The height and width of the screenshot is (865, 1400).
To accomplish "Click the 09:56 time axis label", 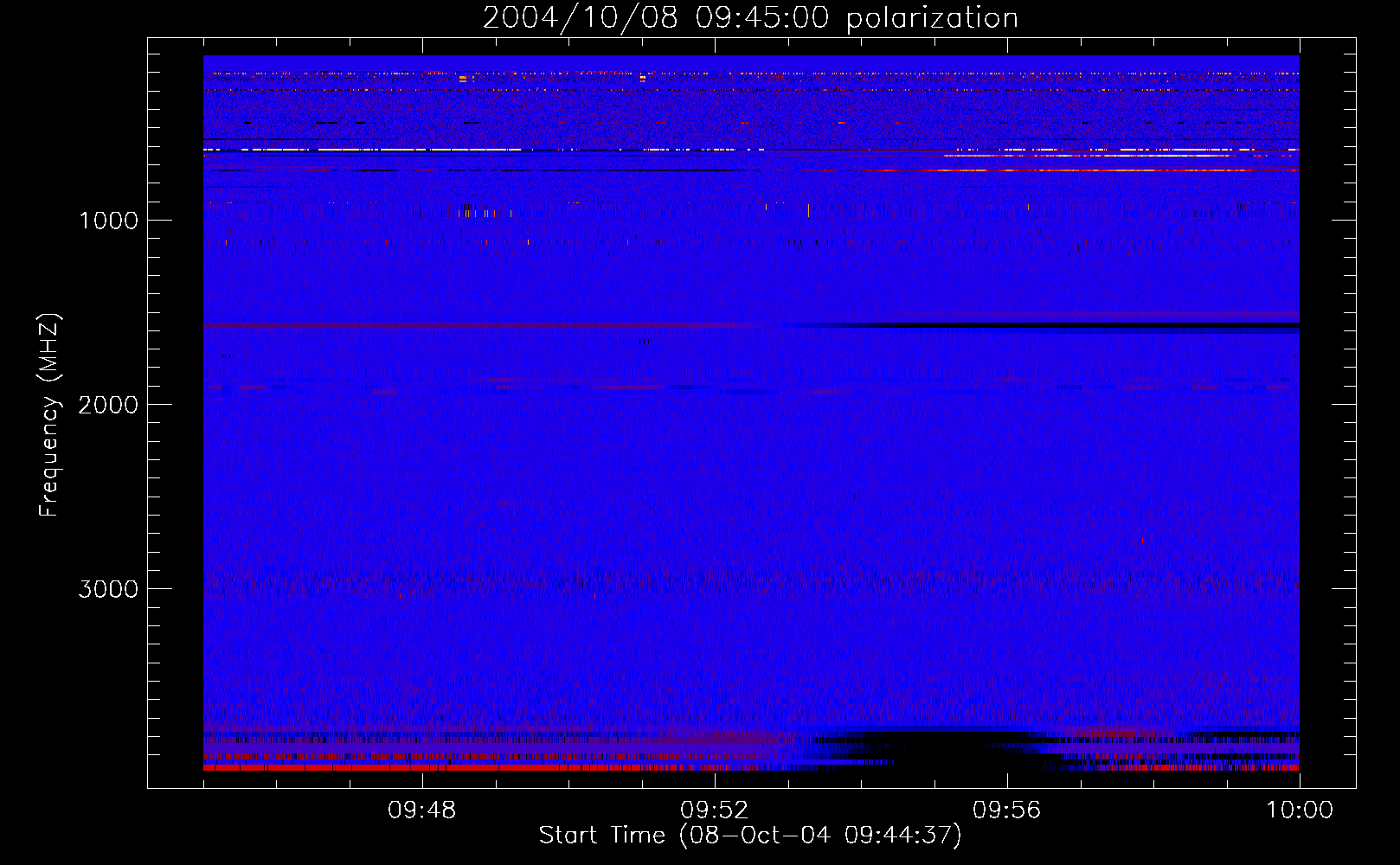I will (1006, 811).
